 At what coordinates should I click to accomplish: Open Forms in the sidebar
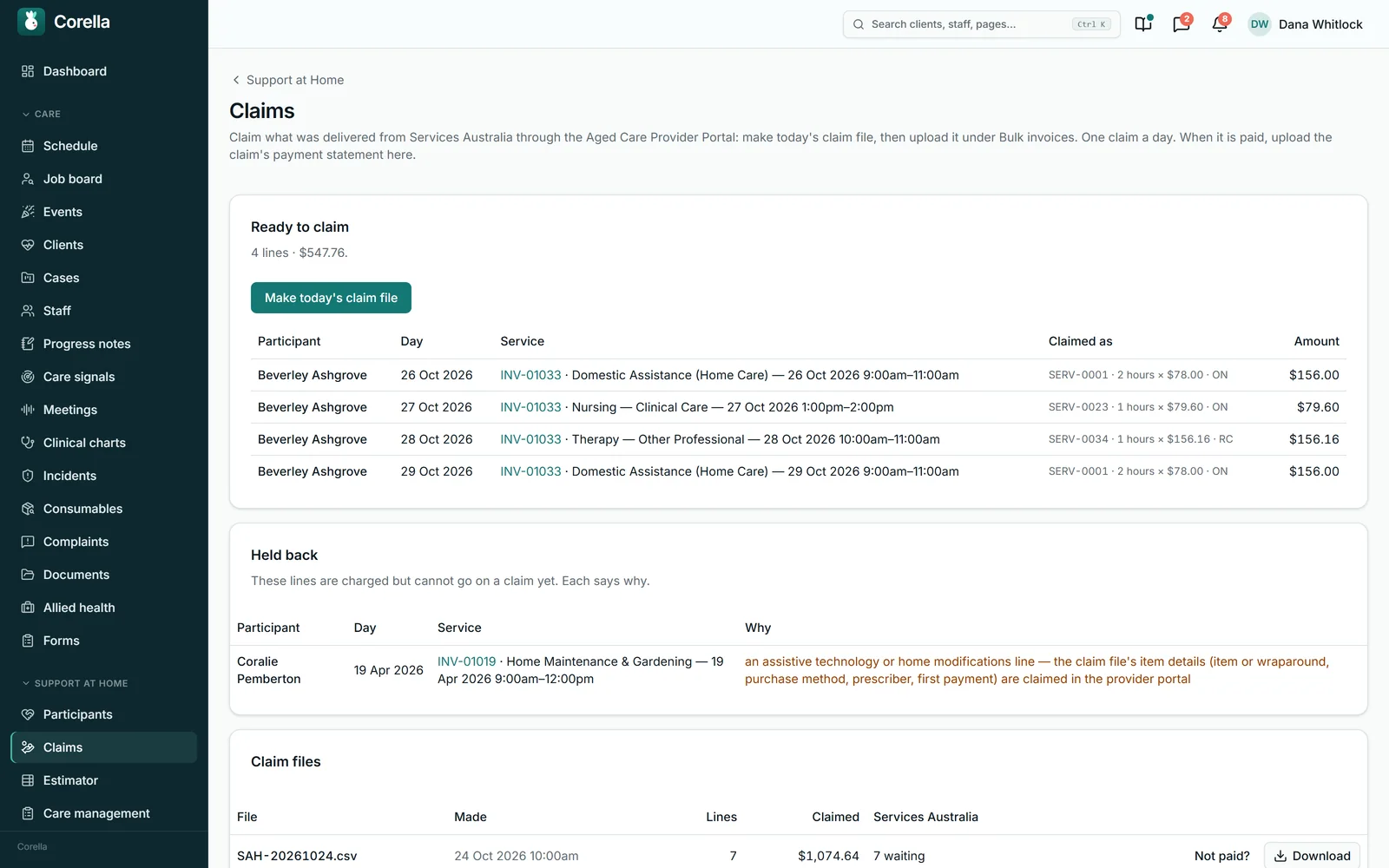(103, 641)
